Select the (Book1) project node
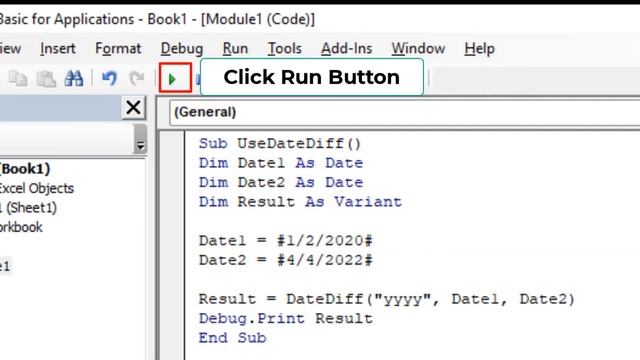The image size is (640, 360). pyautogui.click(x=25, y=169)
